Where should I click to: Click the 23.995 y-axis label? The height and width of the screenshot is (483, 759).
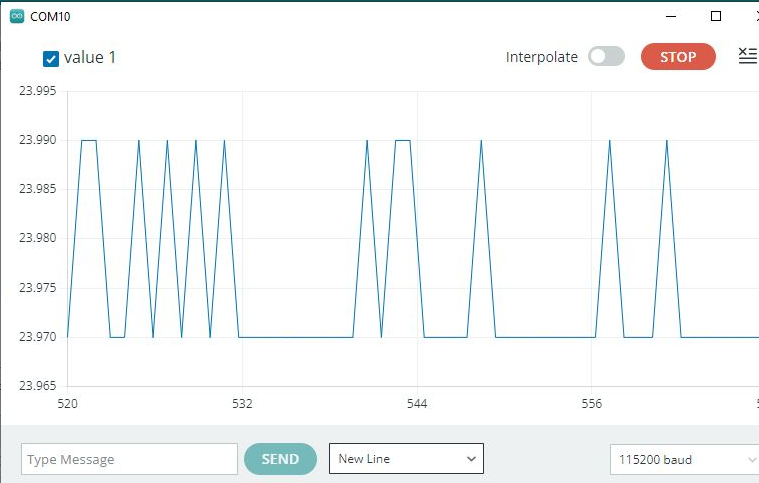pos(38,91)
